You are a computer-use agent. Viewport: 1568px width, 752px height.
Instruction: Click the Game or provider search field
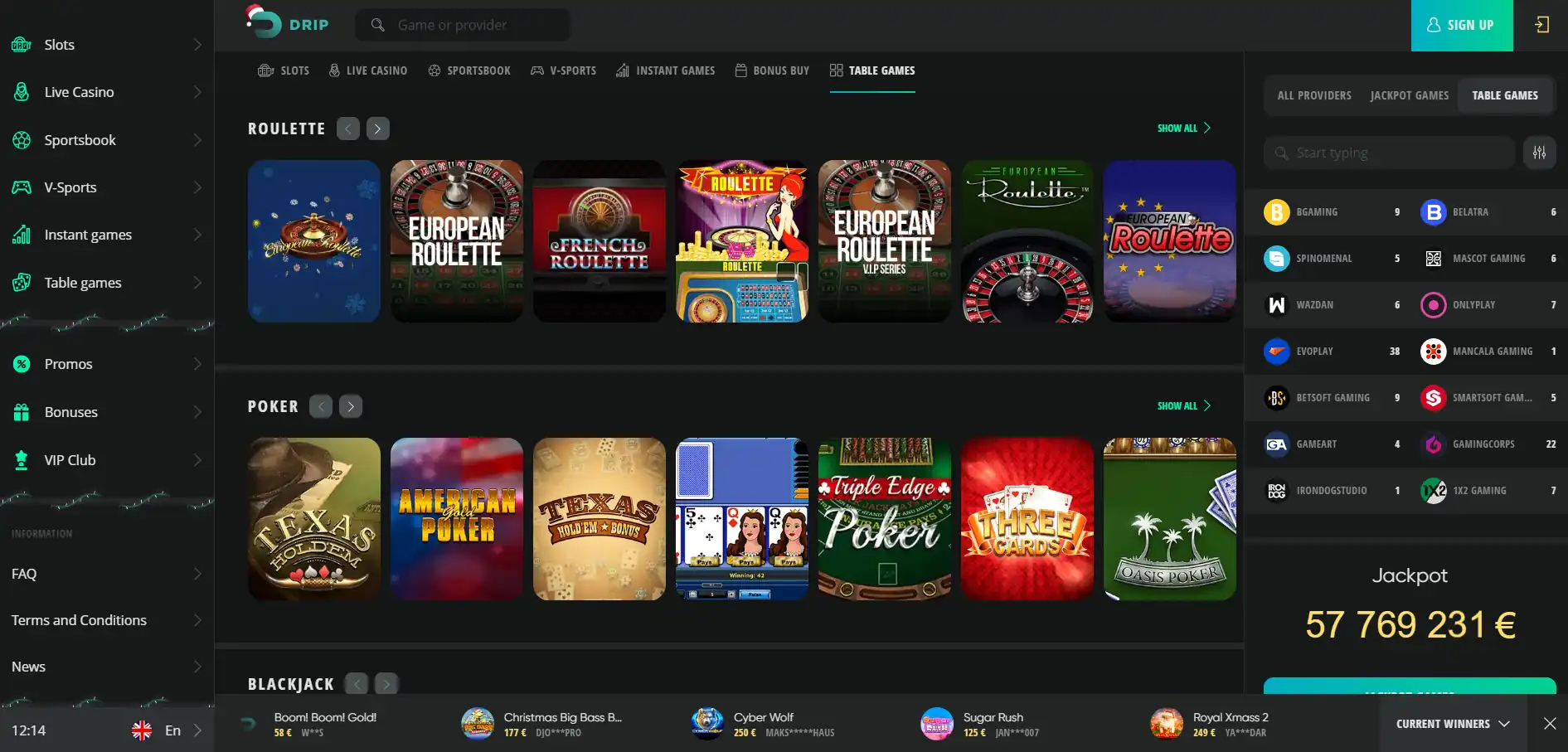point(463,25)
